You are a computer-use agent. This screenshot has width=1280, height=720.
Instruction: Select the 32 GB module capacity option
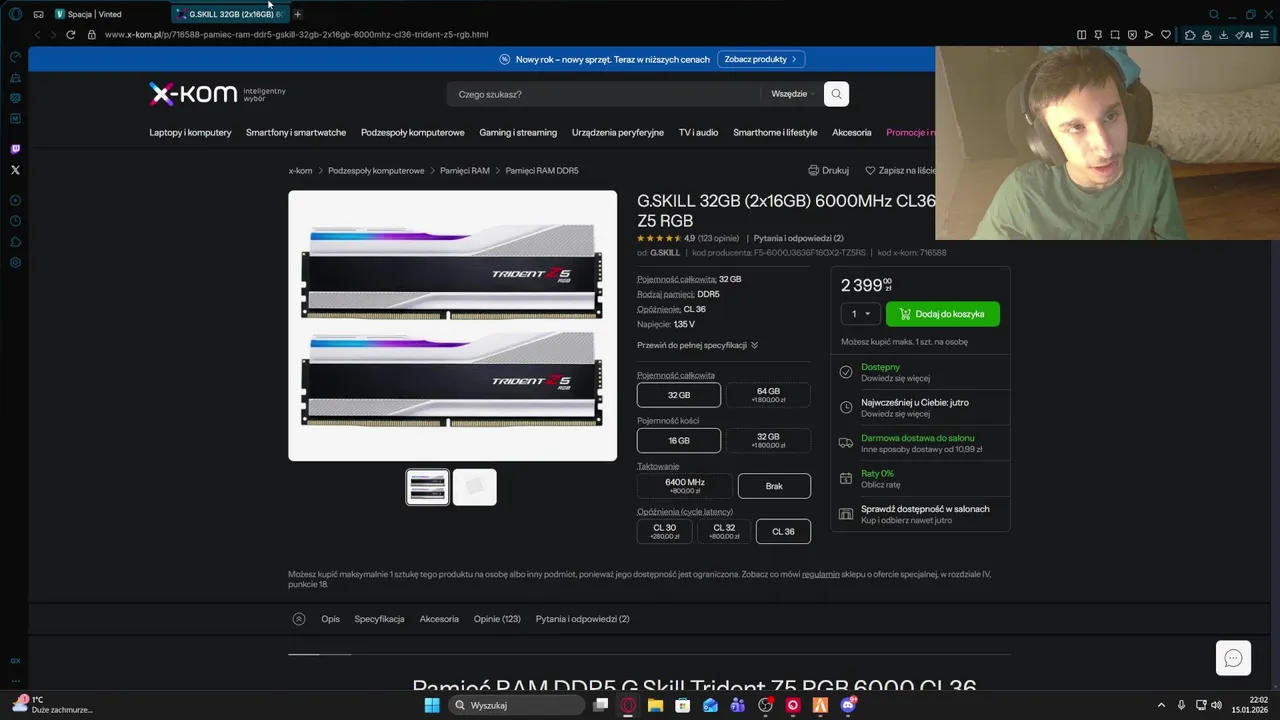[x=768, y=440]
